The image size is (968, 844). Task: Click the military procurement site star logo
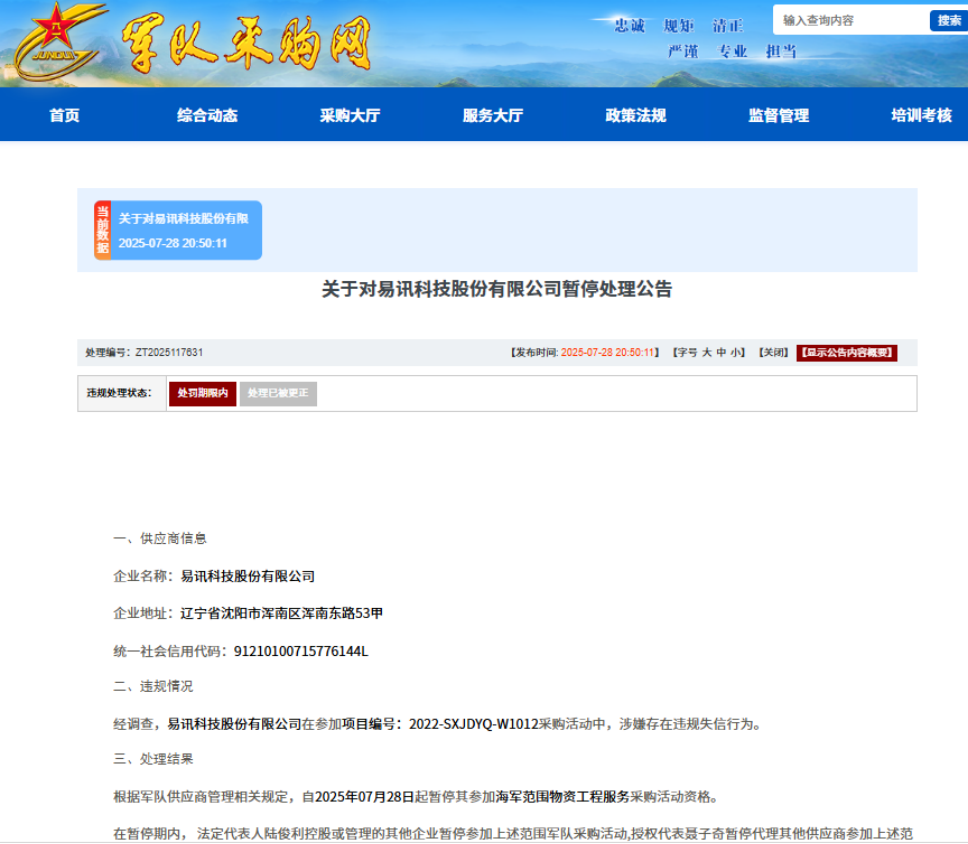[x=57, y=42]
